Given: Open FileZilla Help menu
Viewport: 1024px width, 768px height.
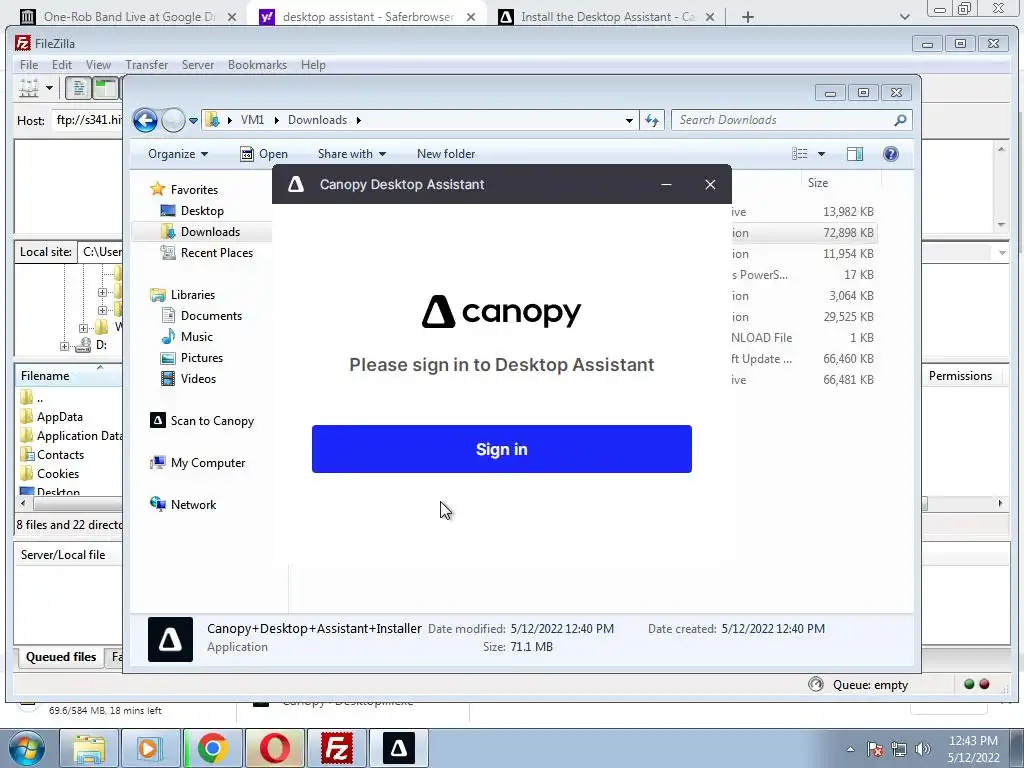Looking at the screenshot, I should [x=313, y=65].
